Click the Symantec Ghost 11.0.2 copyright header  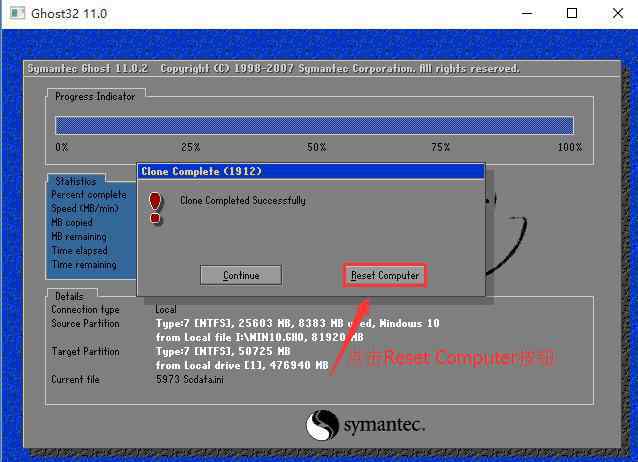click(273, 68)
